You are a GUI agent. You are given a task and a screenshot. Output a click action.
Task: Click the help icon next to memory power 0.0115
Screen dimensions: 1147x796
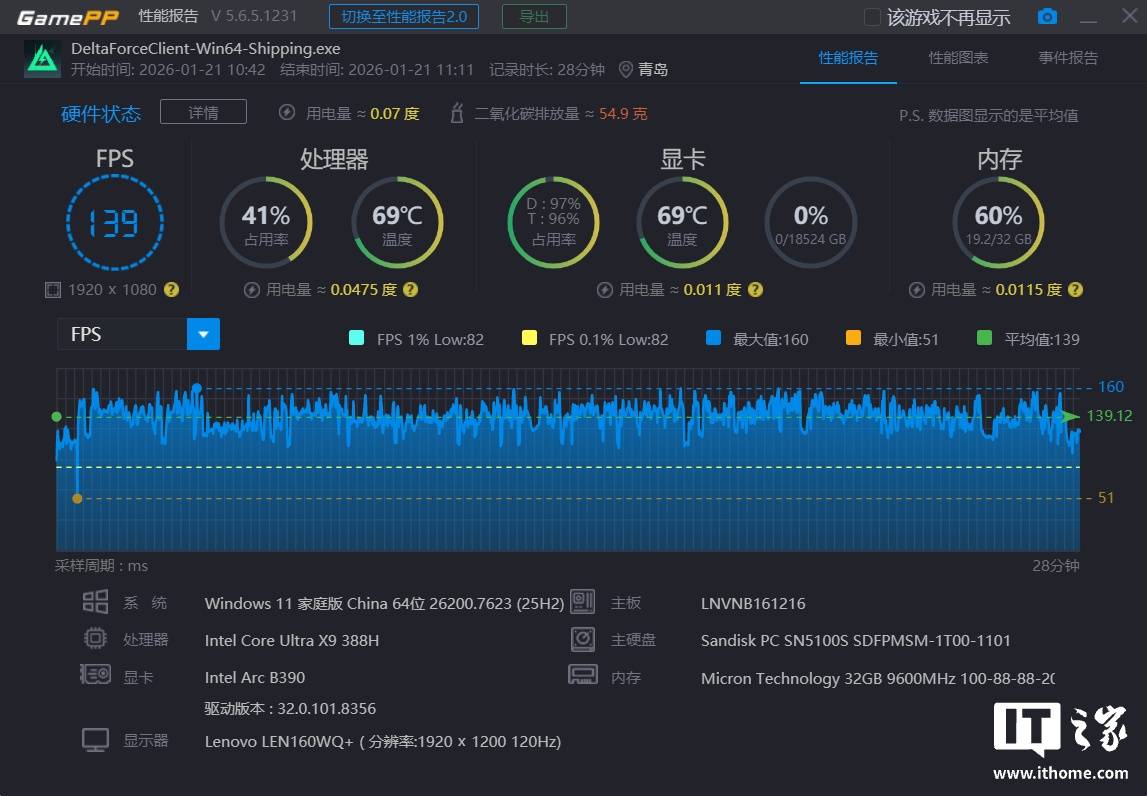tap(1075, 290)
